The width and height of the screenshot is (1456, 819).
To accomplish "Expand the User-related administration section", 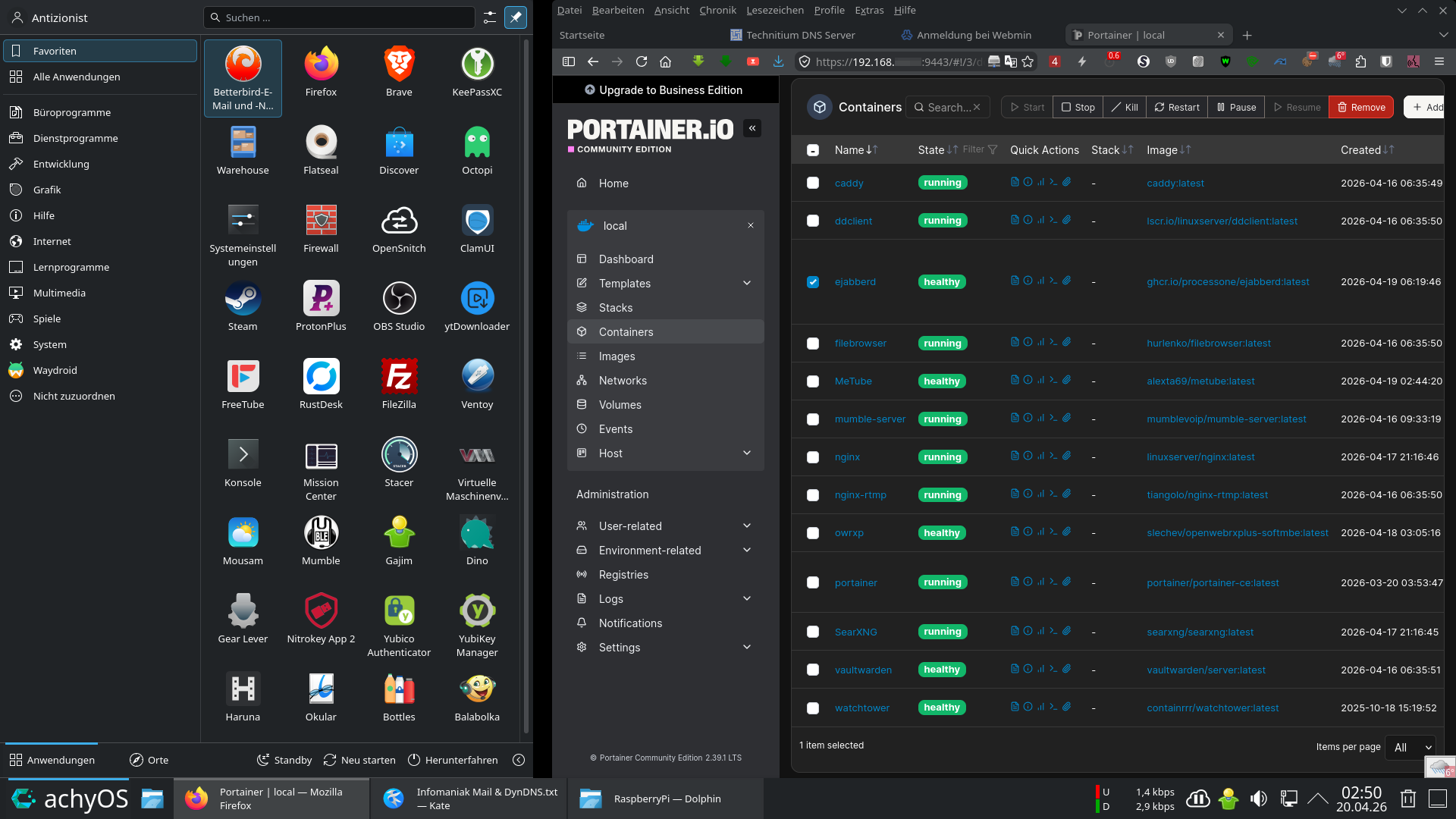I will 747,526.
